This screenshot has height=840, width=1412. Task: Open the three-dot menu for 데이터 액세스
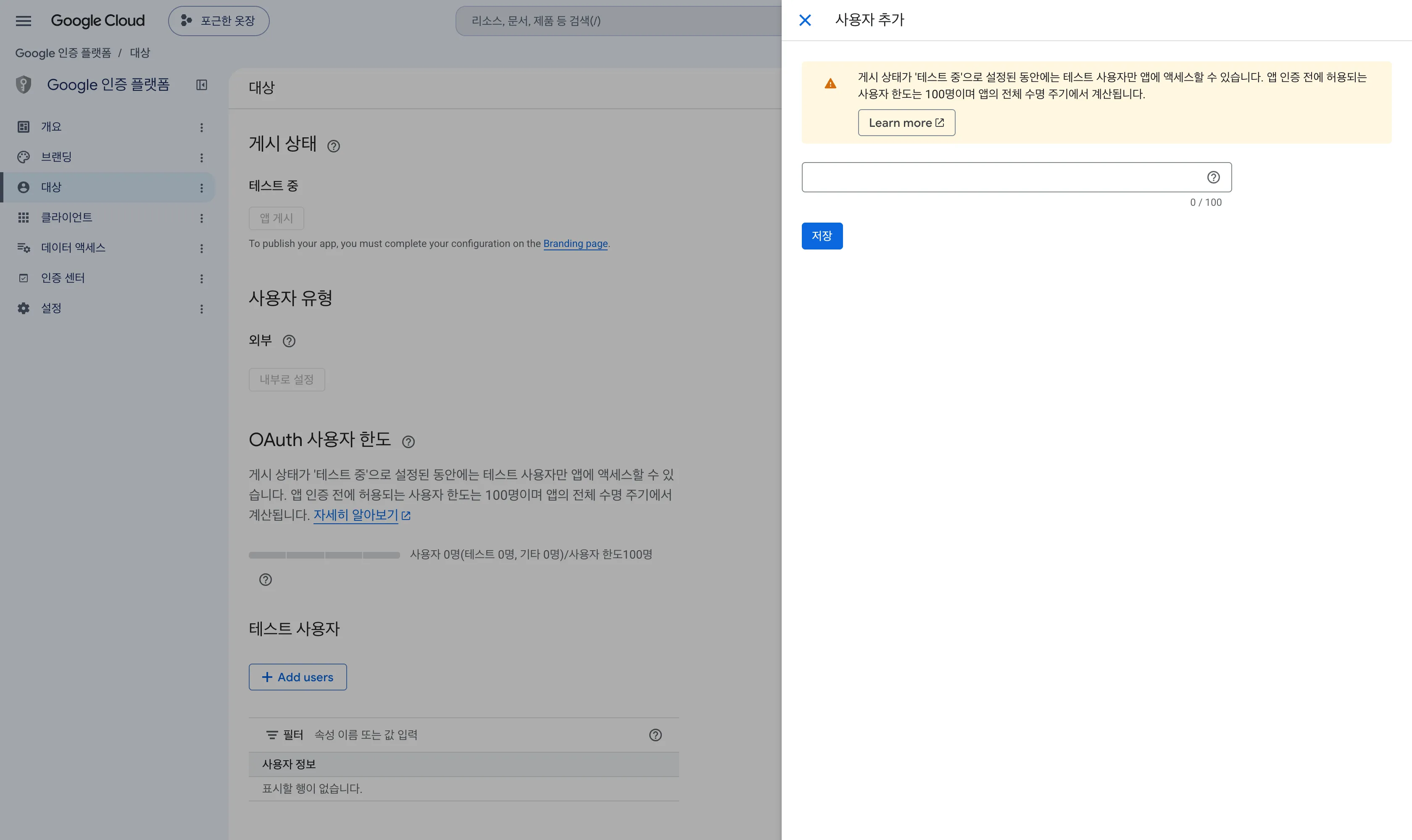click(202, 249)
